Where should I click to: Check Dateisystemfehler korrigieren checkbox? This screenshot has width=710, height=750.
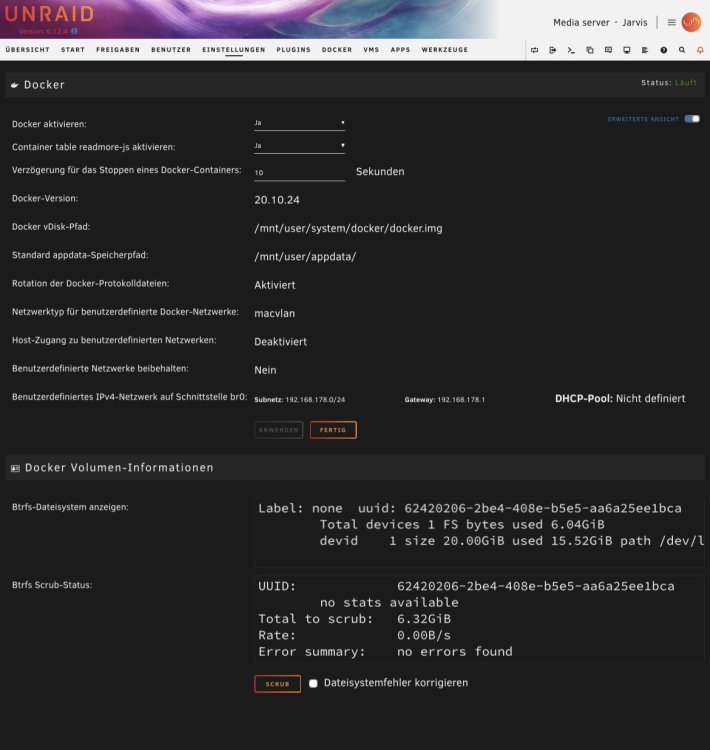click(x=313, y=683)
